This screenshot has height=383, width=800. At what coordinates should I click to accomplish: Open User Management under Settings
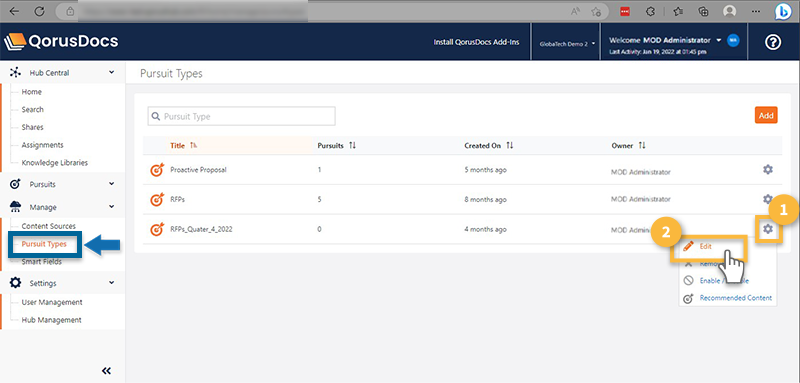pyautogui.click(x=52, y=302)
